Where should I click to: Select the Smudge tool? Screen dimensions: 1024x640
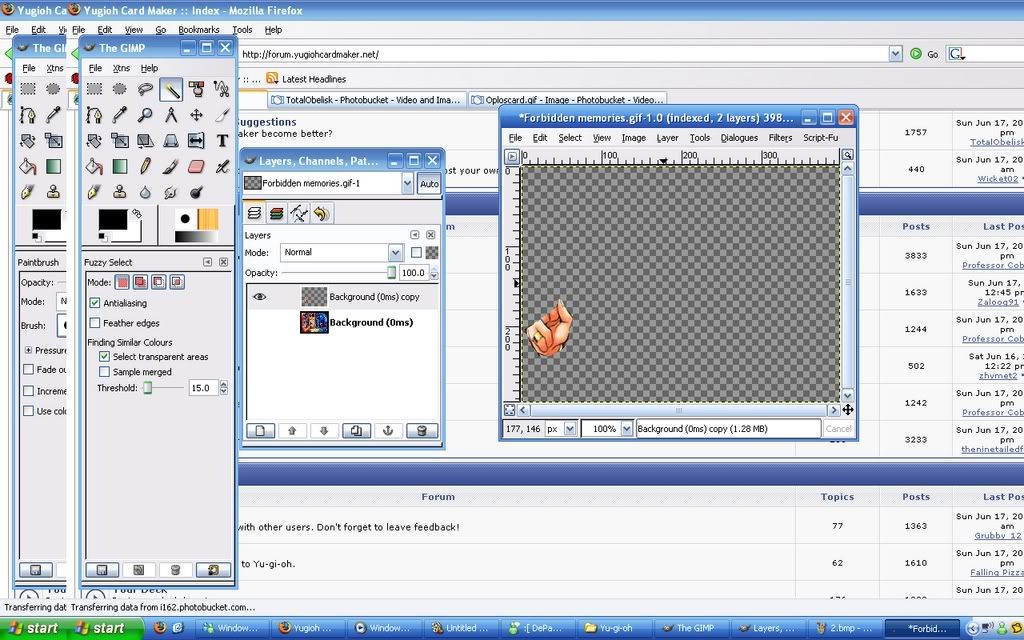pos(171,192)
